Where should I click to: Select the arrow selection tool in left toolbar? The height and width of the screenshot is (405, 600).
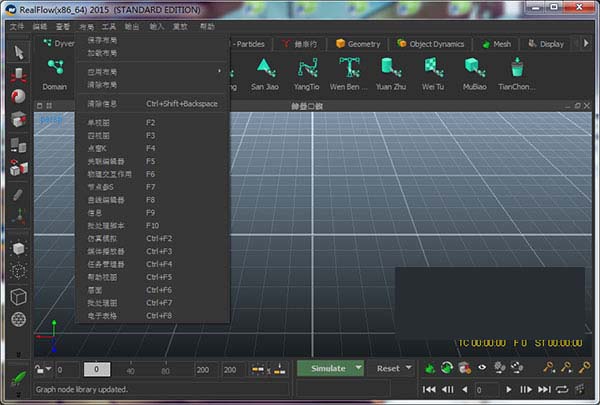pyautogui.click(x=18, y=52)
